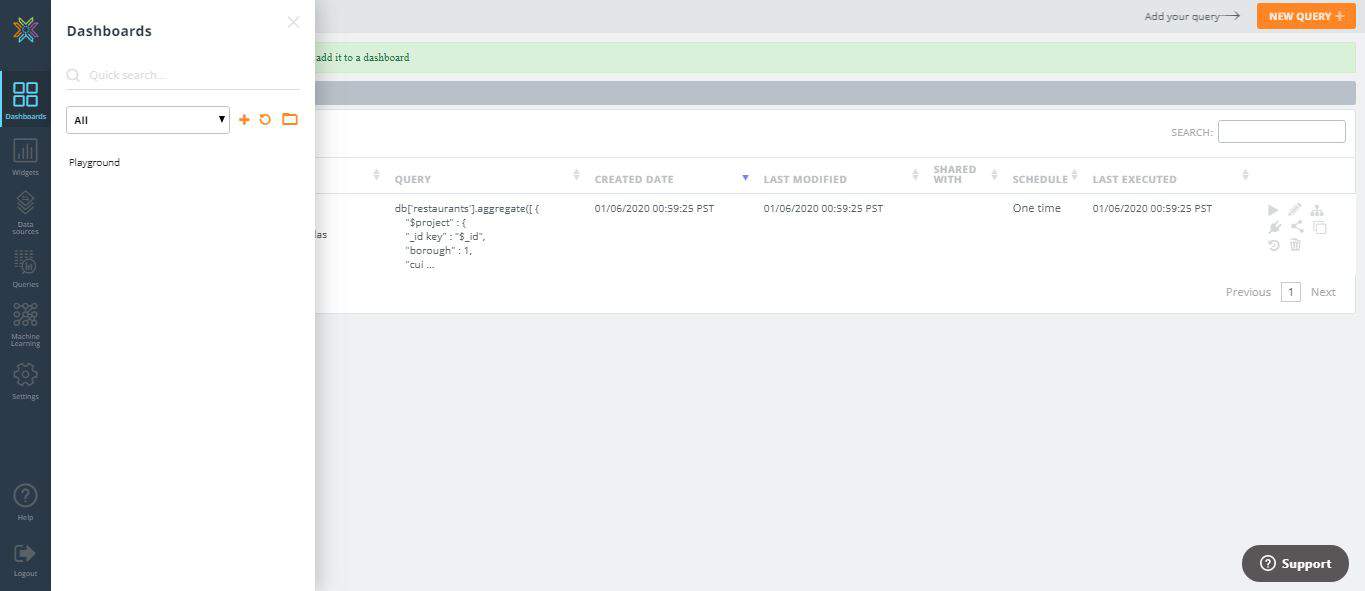Screen dimensions: 1365x591
Task: Delete the query using the trash icon
Action: point(1295,245)
